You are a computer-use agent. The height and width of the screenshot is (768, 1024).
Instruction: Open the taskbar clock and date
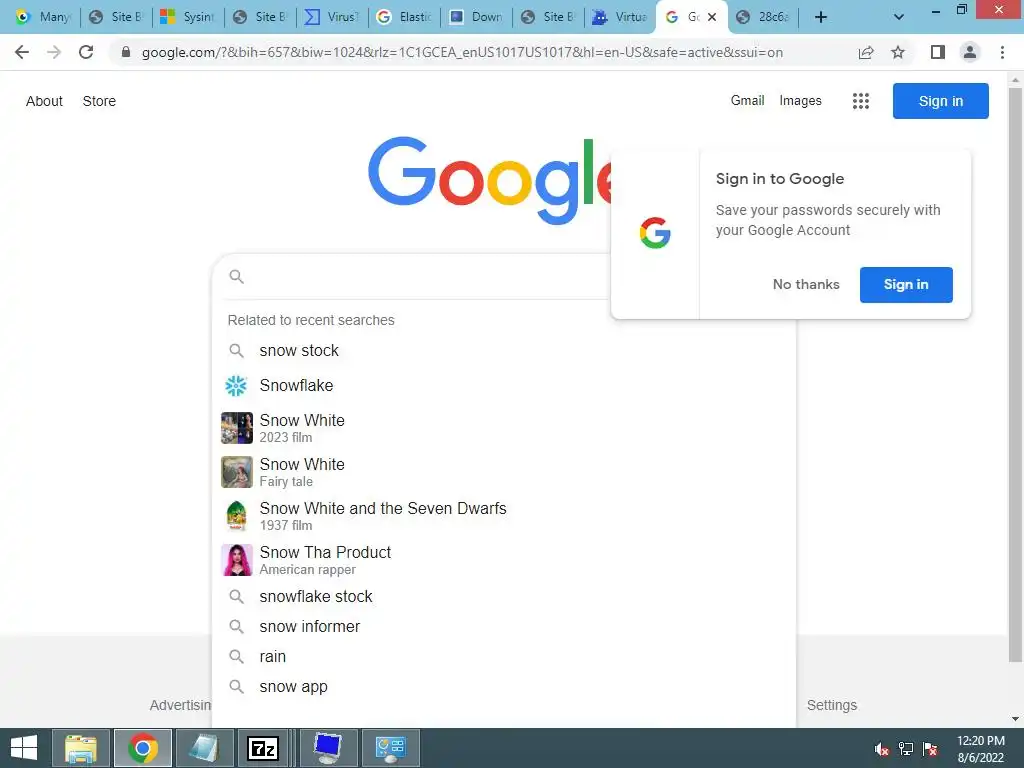click(x=981, y=749)
